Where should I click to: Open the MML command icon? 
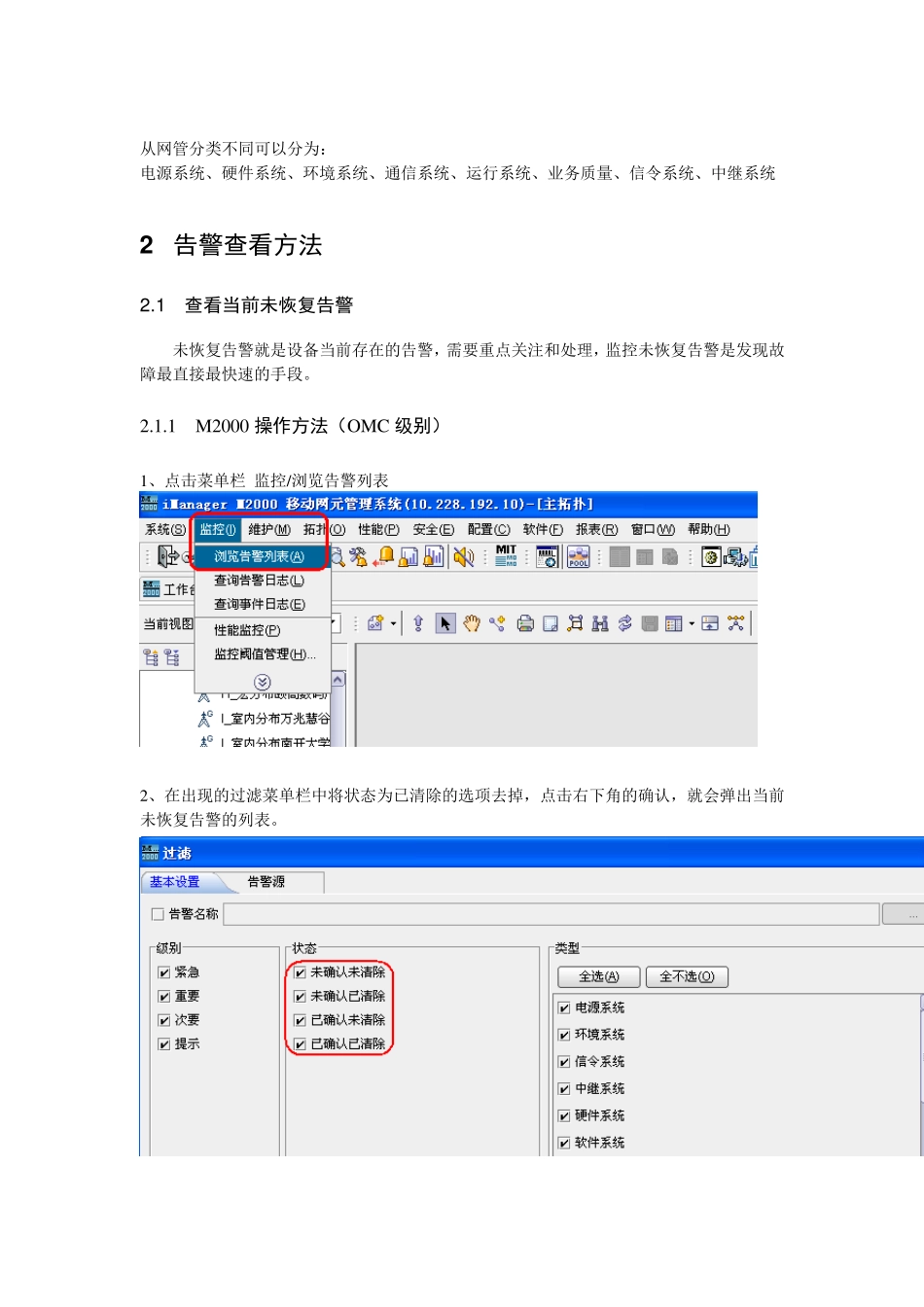548,556
